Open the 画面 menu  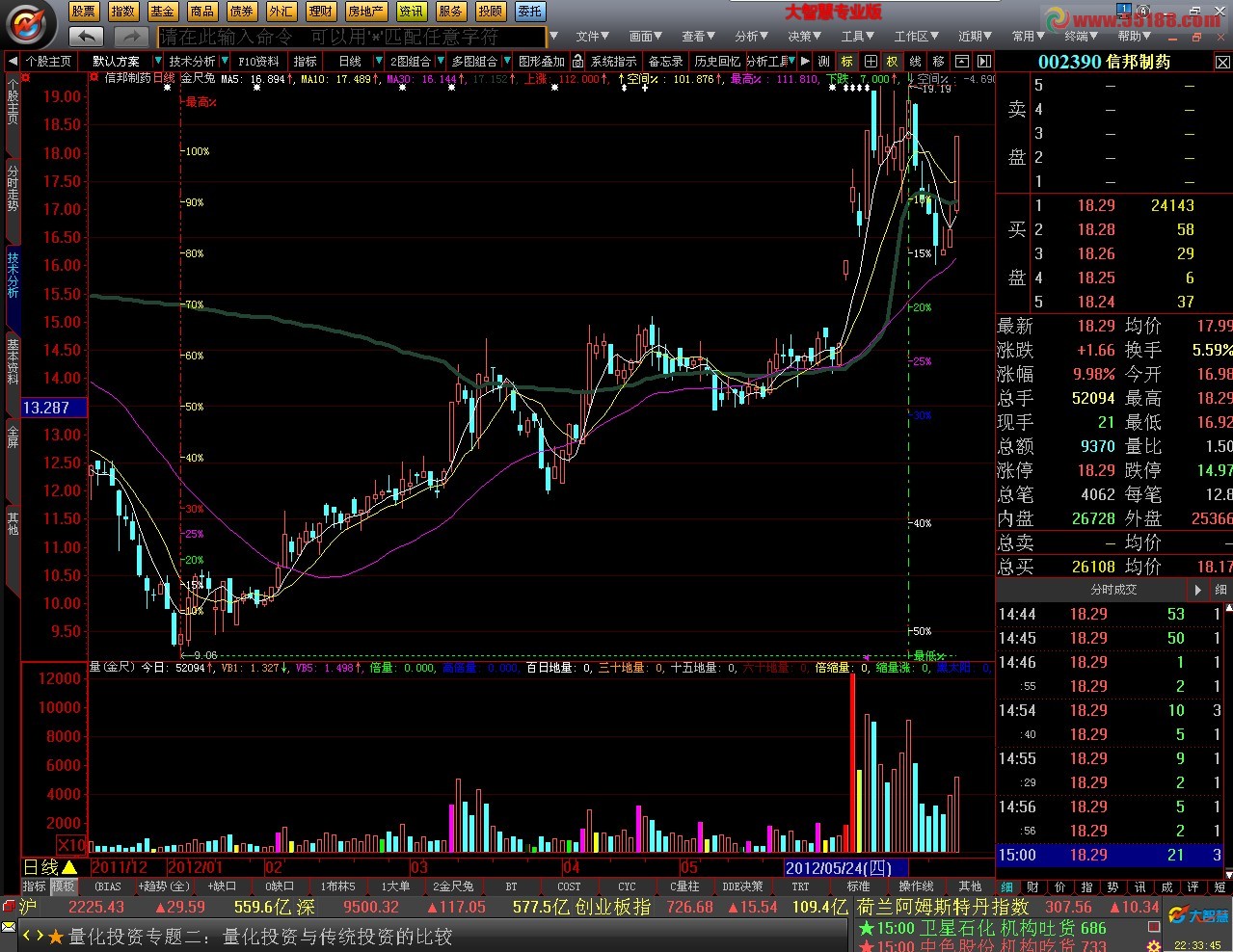point(645,37)
